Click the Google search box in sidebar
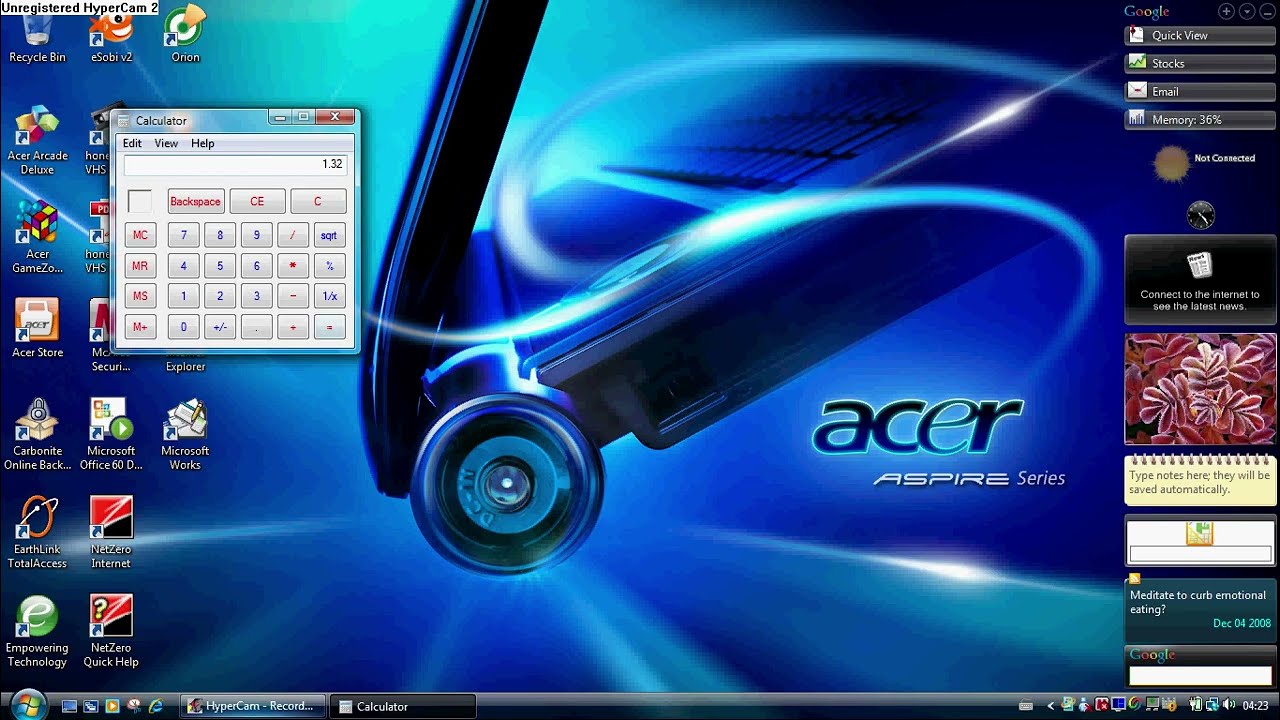Screen dimensions: 1280x720 [1200, 676]
